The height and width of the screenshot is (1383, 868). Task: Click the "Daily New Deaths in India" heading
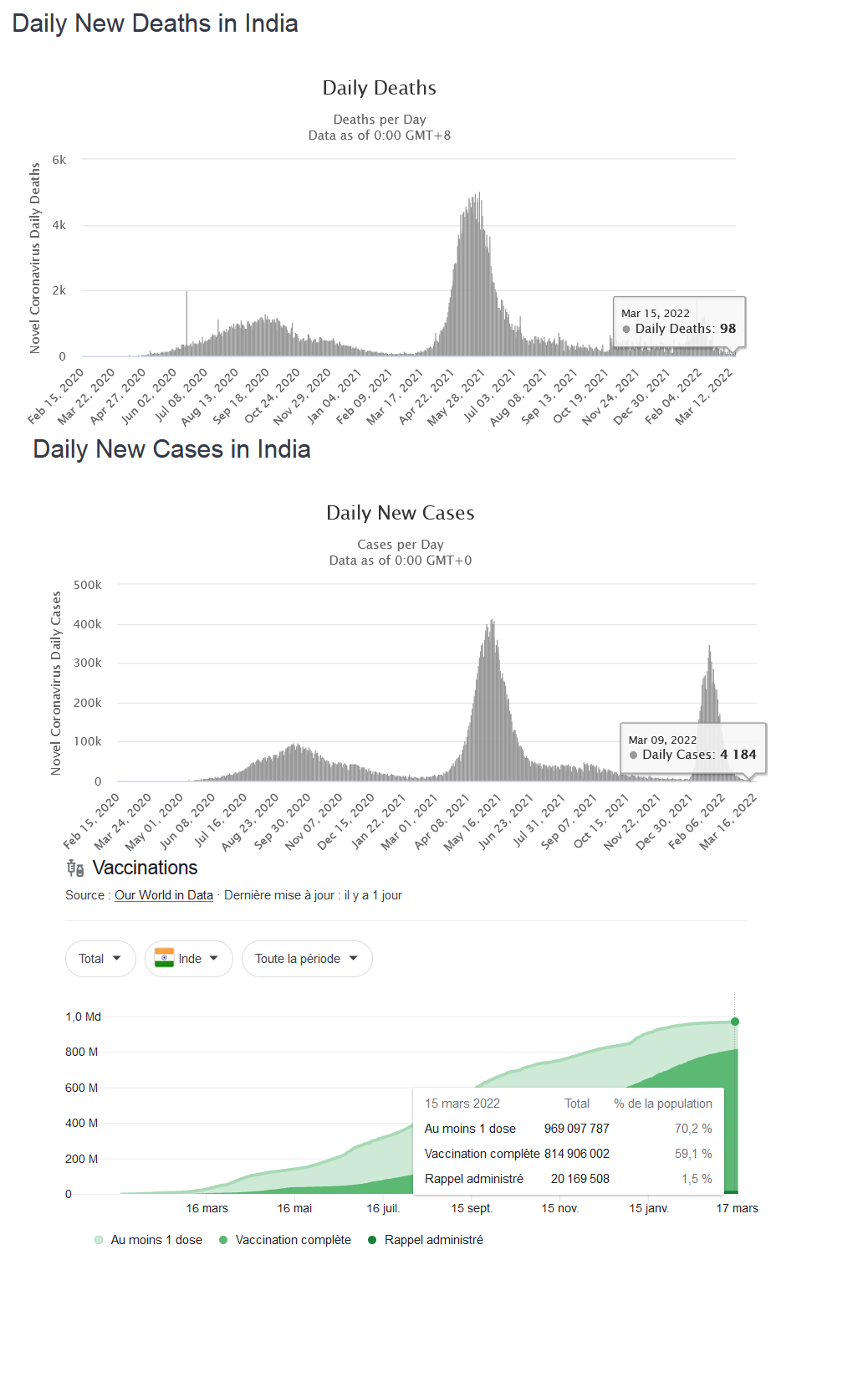155,23
